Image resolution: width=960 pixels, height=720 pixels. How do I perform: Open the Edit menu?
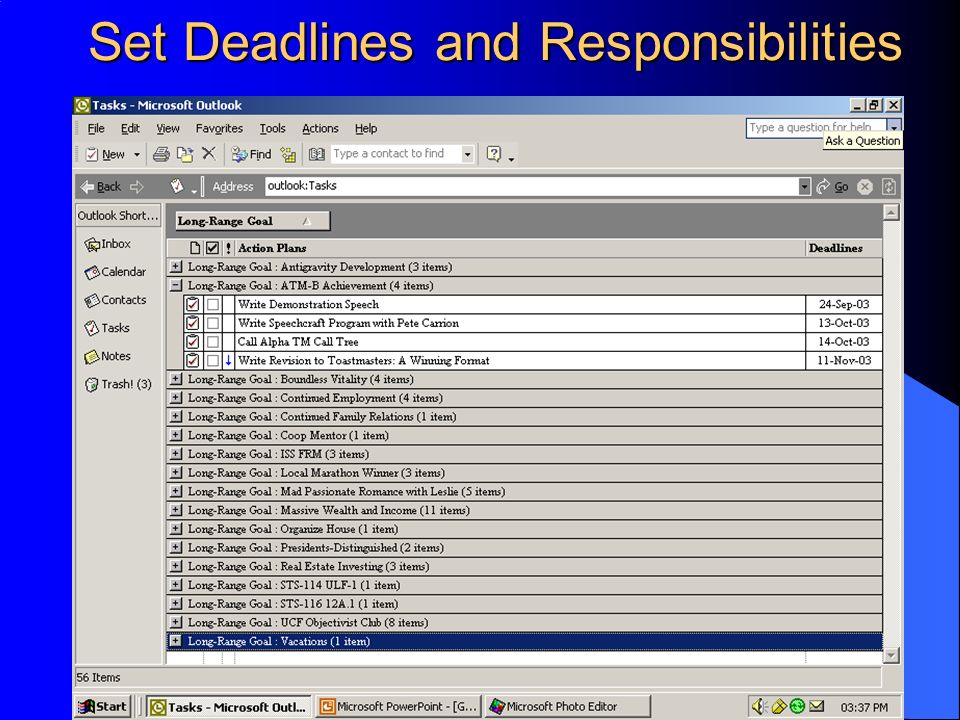pyautogui.click(x=130, y=129)
